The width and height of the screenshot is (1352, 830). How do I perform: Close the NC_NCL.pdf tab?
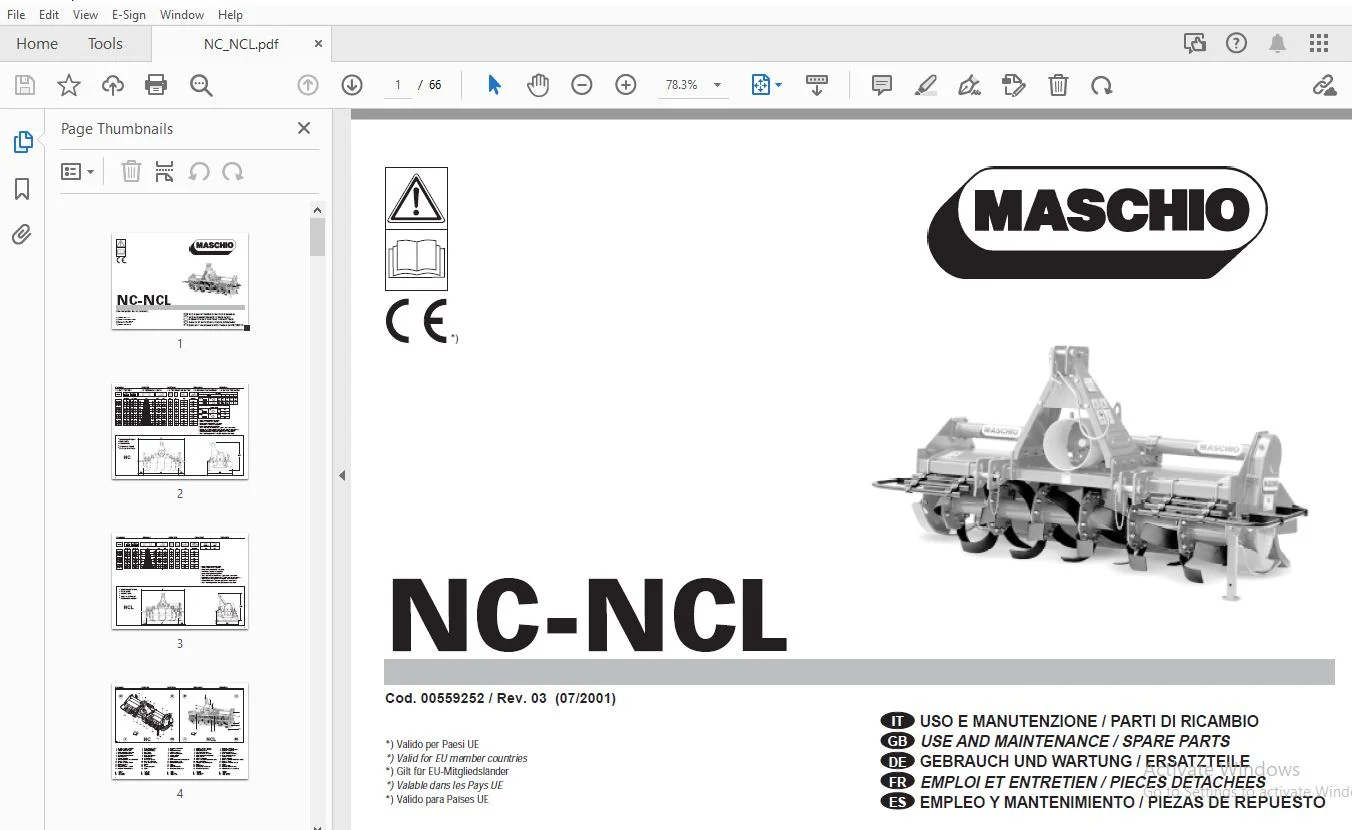318,44
